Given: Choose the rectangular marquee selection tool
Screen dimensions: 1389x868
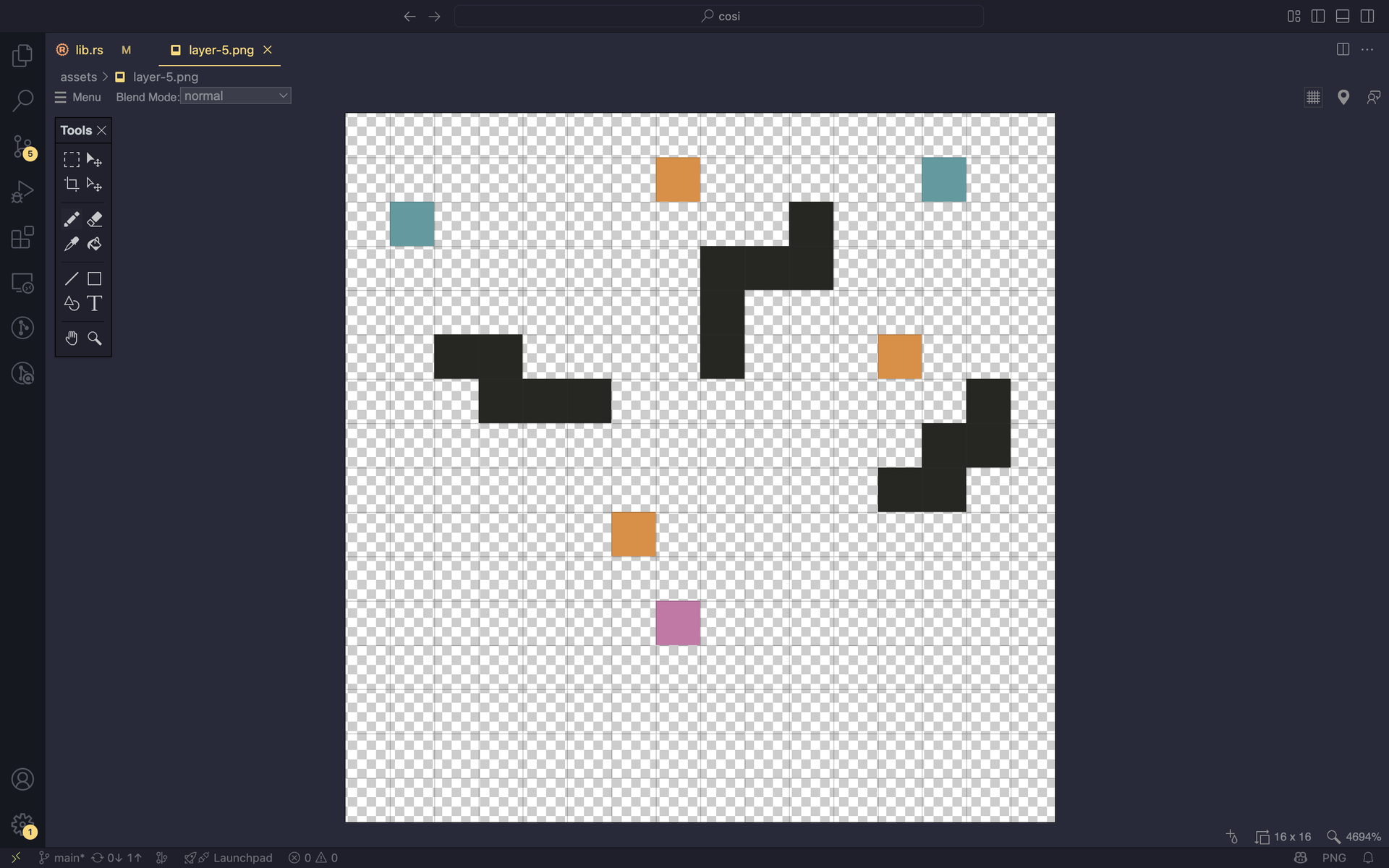Looking at the screenshot, I should (x=71, y=160).
